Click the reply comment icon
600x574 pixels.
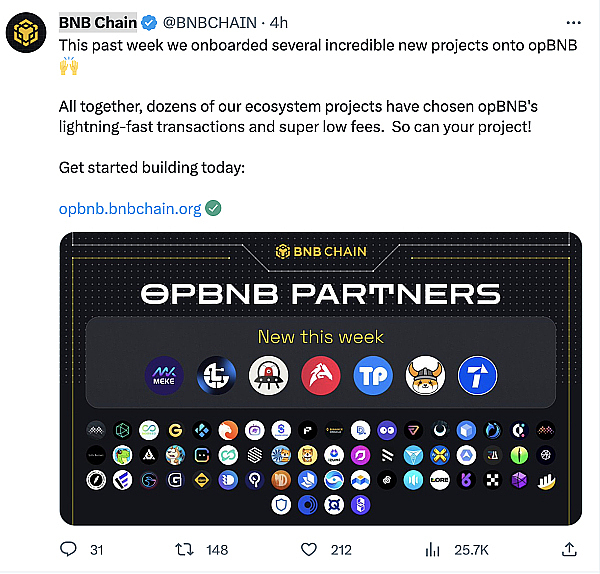click(68, 549)
